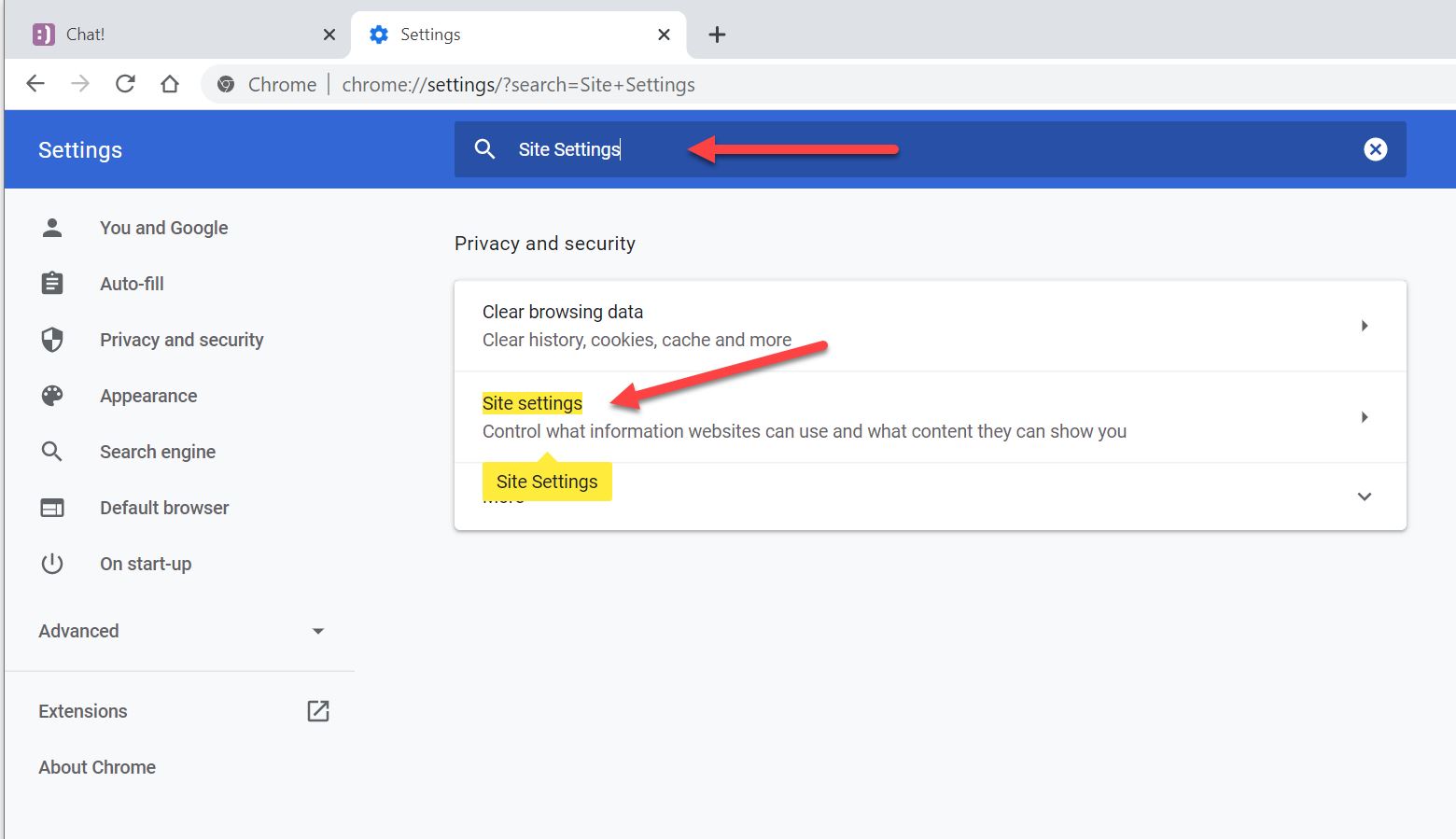Click the Settings tab gear favicon
The width and height of the screenshot is (1456, 839).
[379, 35]
